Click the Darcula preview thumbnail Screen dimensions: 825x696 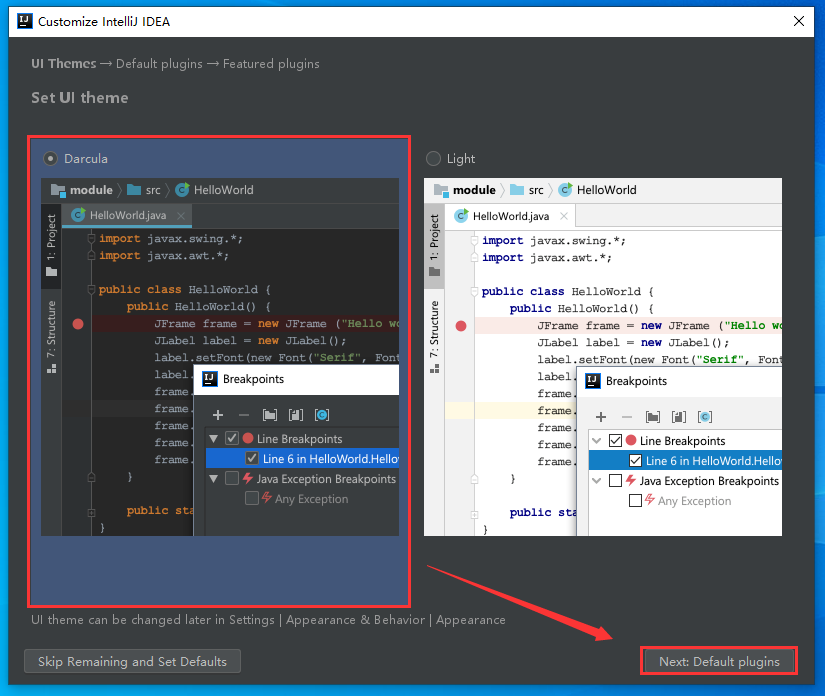(x=220, y=357)
